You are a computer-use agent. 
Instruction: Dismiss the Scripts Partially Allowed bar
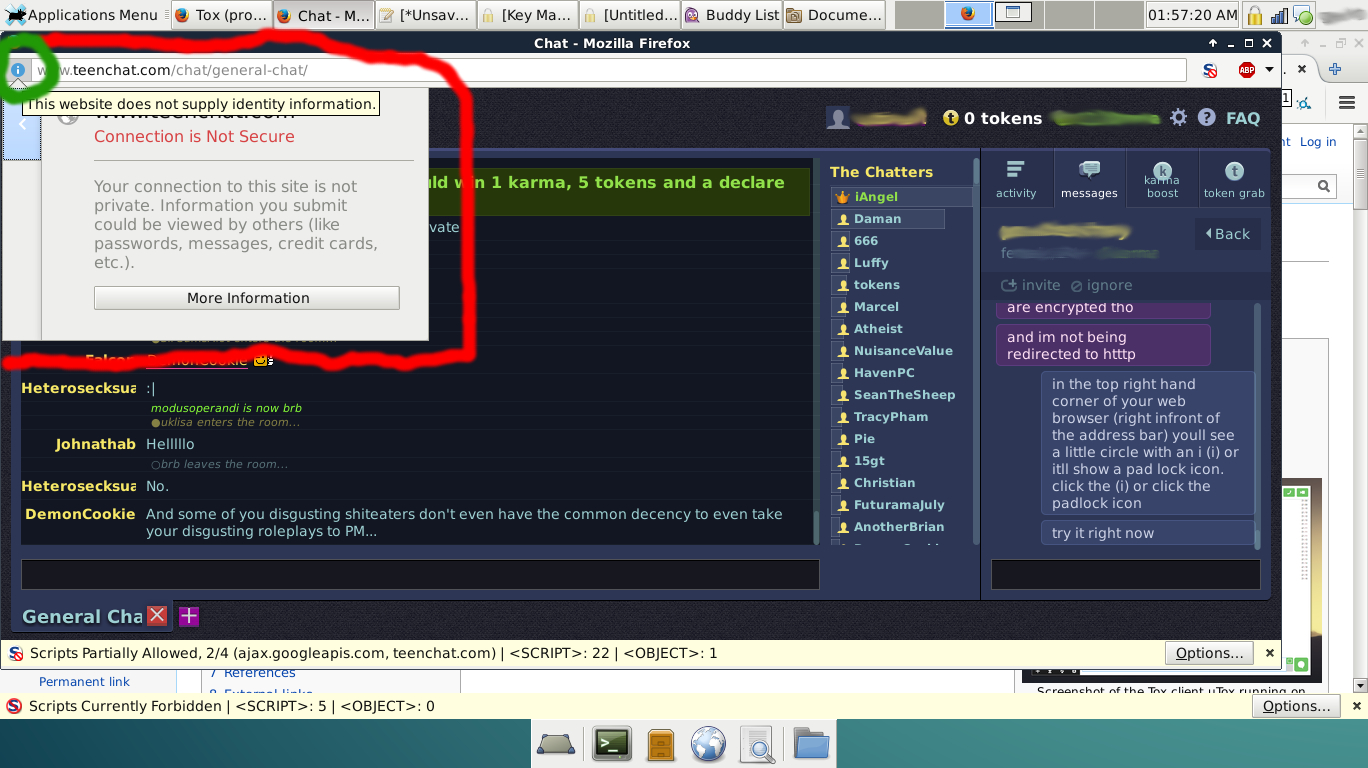click(1269, 653)
